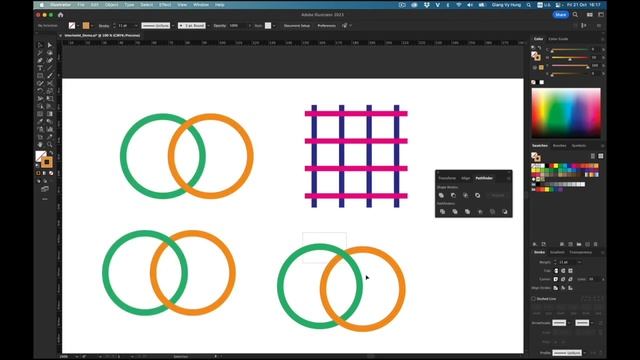Select the Type tool
This screenshot has width=640, height=360.
tap(40, 68)
